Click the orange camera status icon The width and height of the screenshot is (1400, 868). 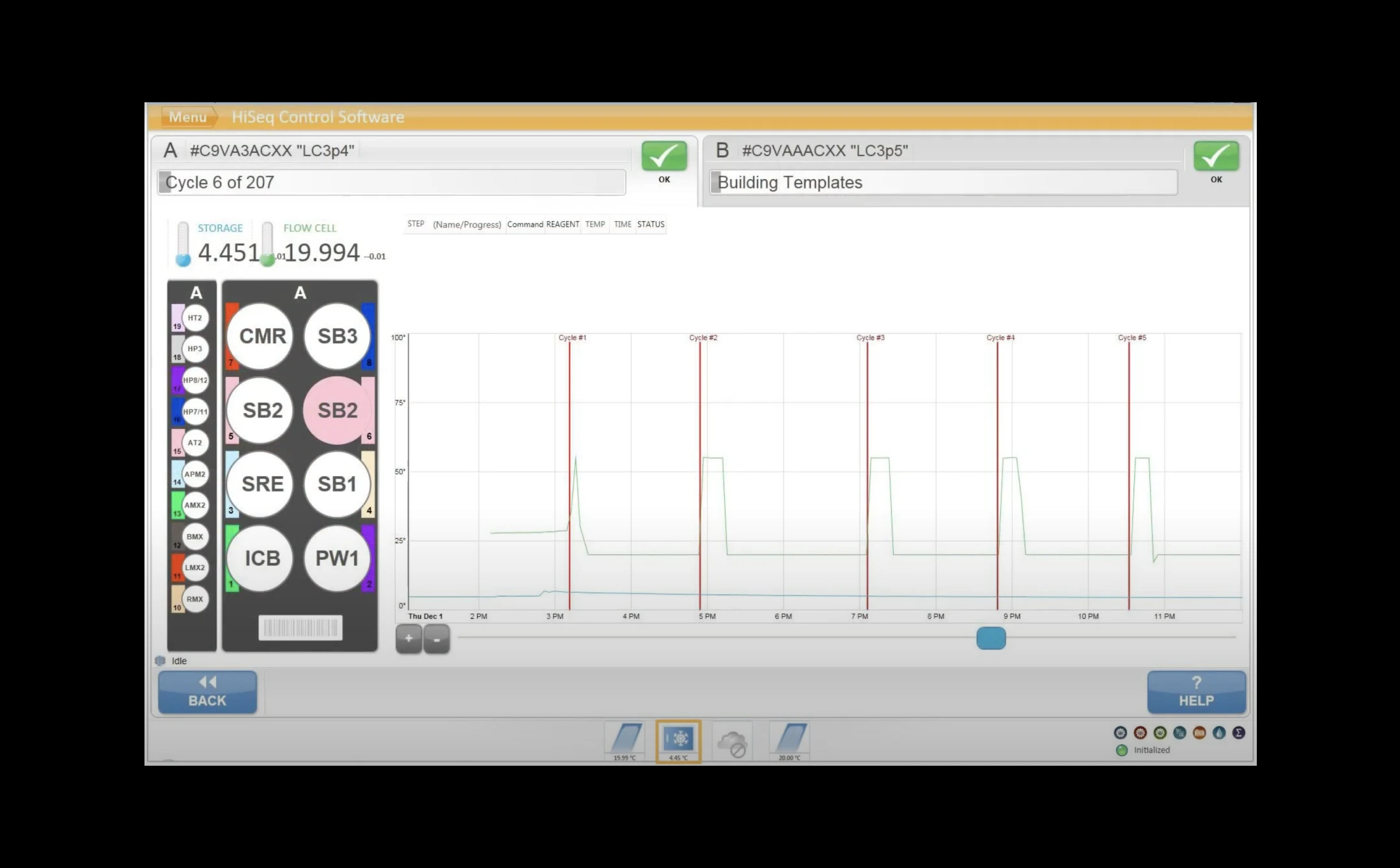pos(1199,732)
